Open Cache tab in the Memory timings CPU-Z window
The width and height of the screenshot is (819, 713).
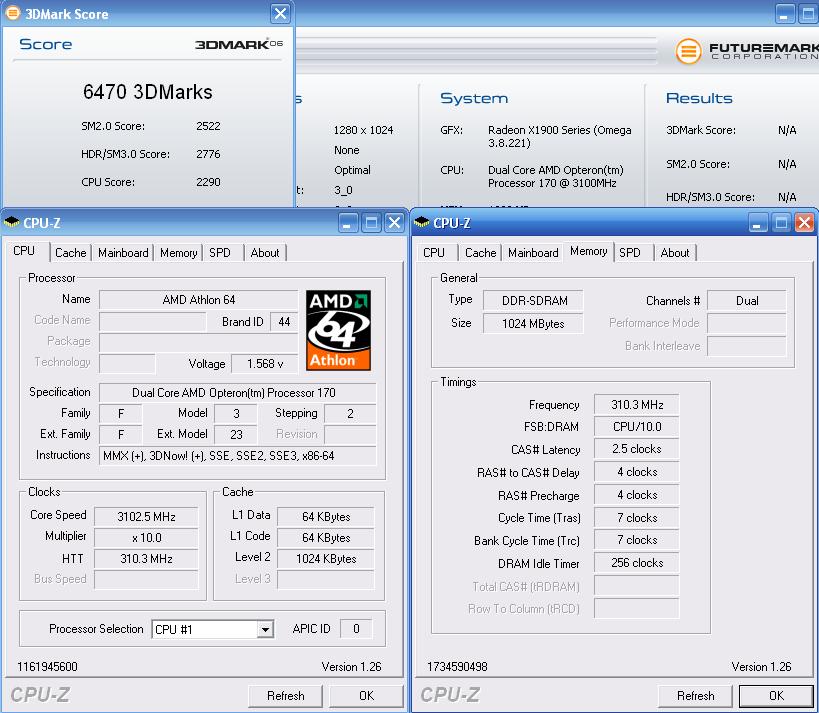point(481,253)
